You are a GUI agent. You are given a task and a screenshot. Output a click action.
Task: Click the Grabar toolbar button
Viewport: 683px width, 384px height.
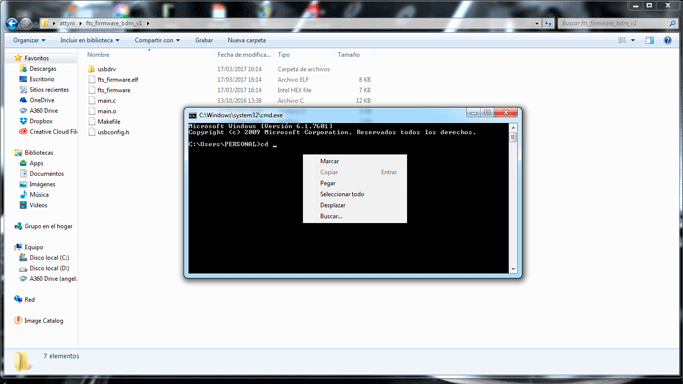click(x=204, y=40)
